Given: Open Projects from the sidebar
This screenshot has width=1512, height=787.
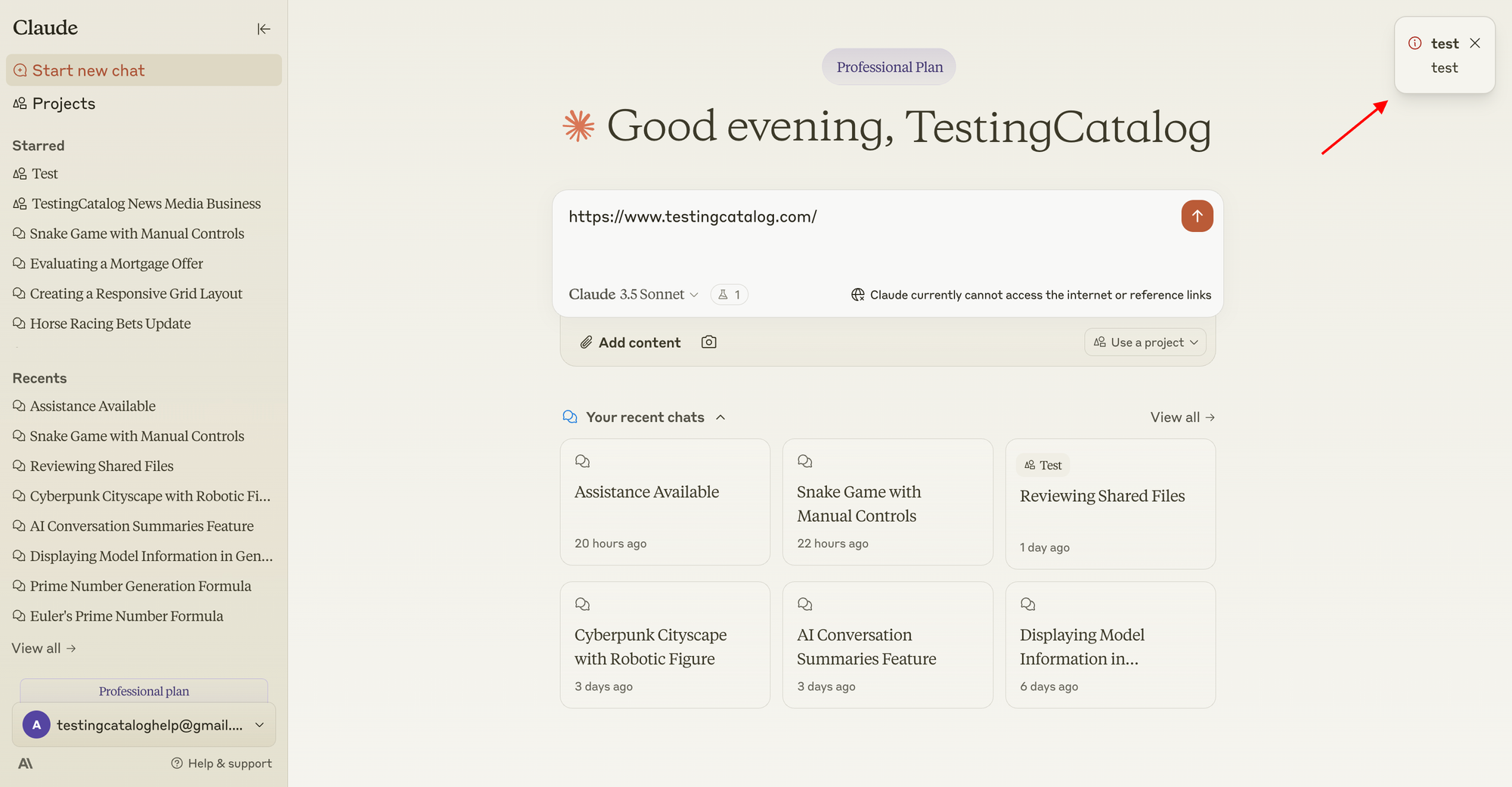Looking at the screenshot, I should point(64,104).
